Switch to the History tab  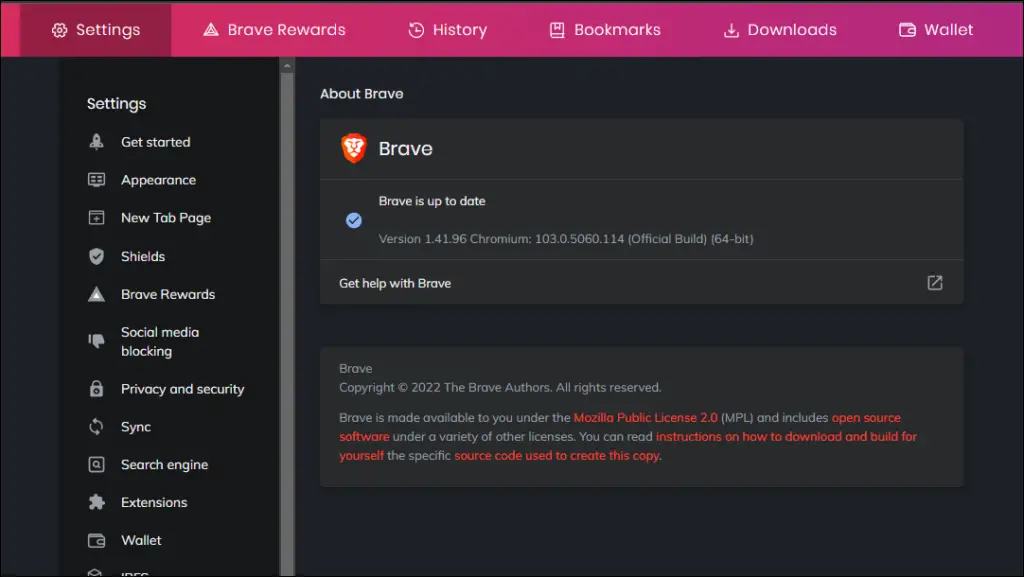(447, 30)
